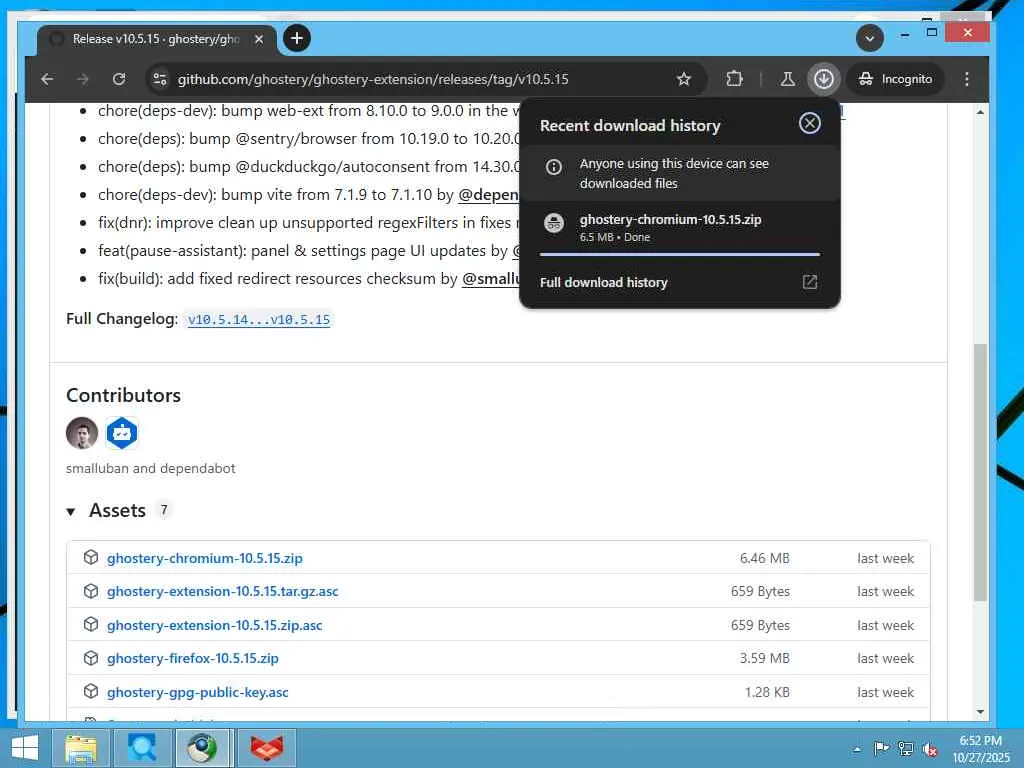
Task: Switch to the Chromium taskbar icon
Action: pyautogui.click(x=202, y=748)
